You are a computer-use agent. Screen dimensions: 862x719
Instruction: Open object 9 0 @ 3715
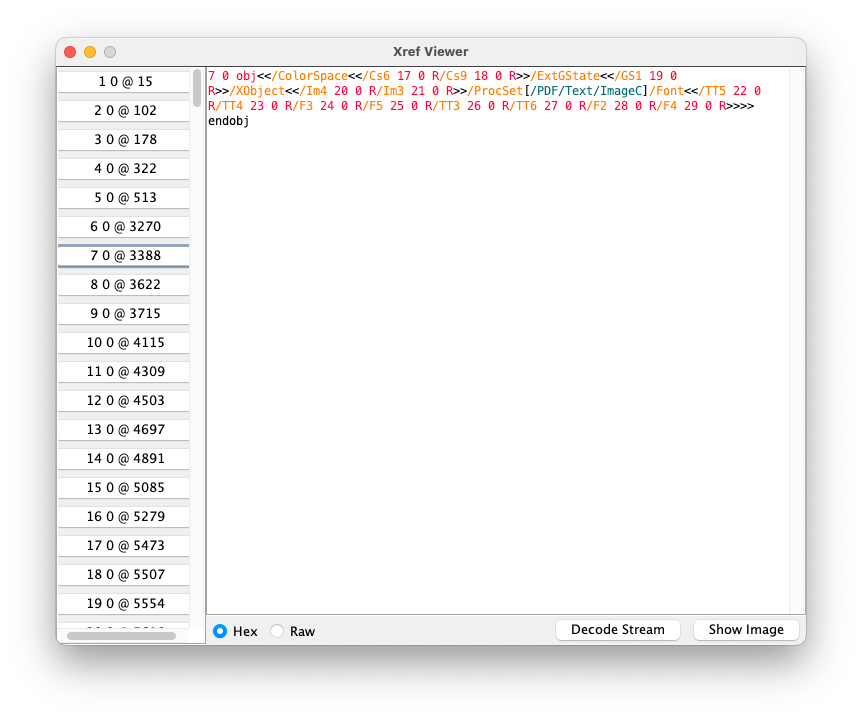[x=124, y=314]
